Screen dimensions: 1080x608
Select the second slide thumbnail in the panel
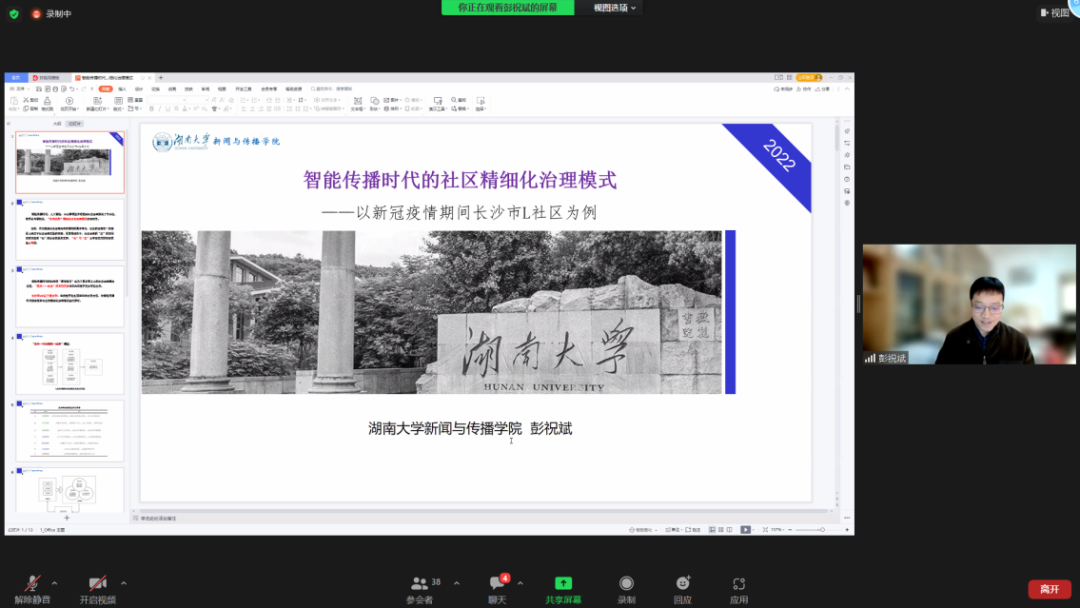pyautogui.click(x=70, y=229)
